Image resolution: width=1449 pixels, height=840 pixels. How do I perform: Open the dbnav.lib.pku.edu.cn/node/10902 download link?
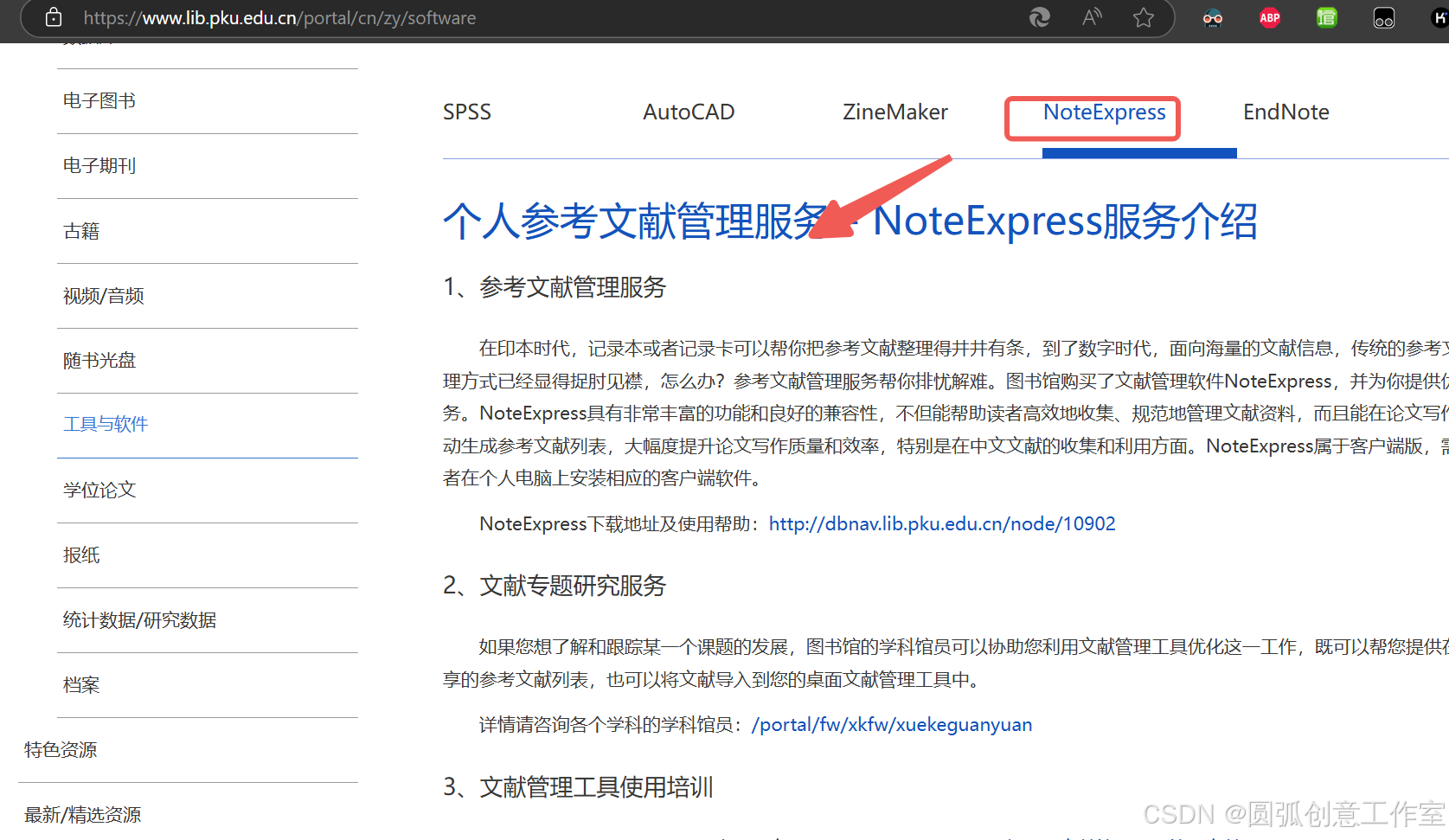pyautogui.click(x=942, y=523)
